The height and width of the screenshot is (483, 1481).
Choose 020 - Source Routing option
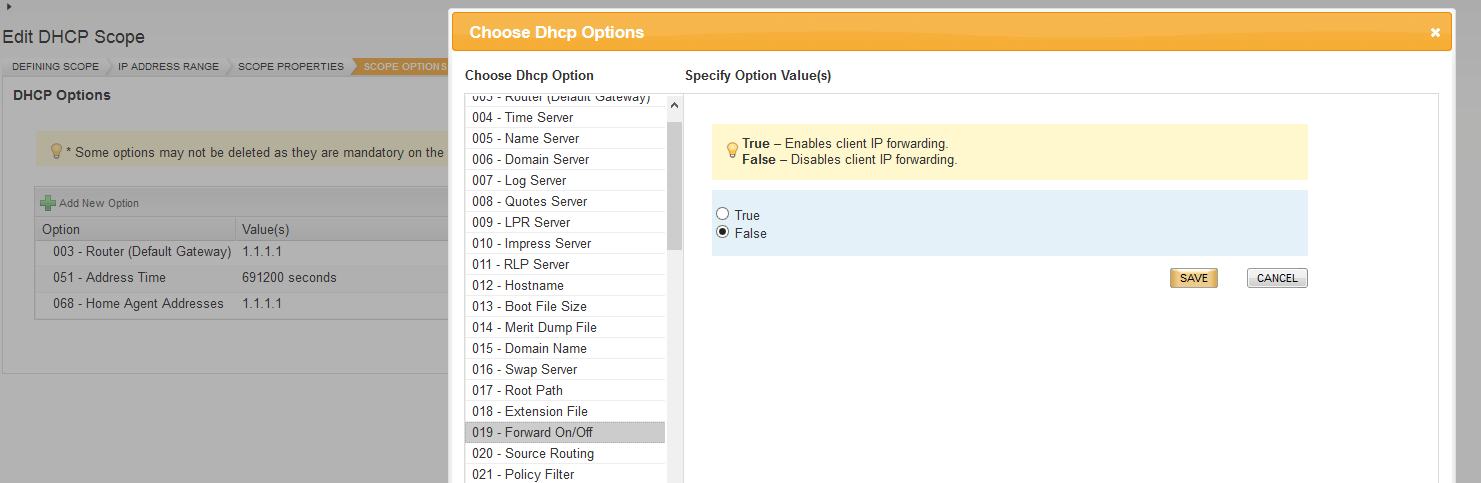[565, 453]
